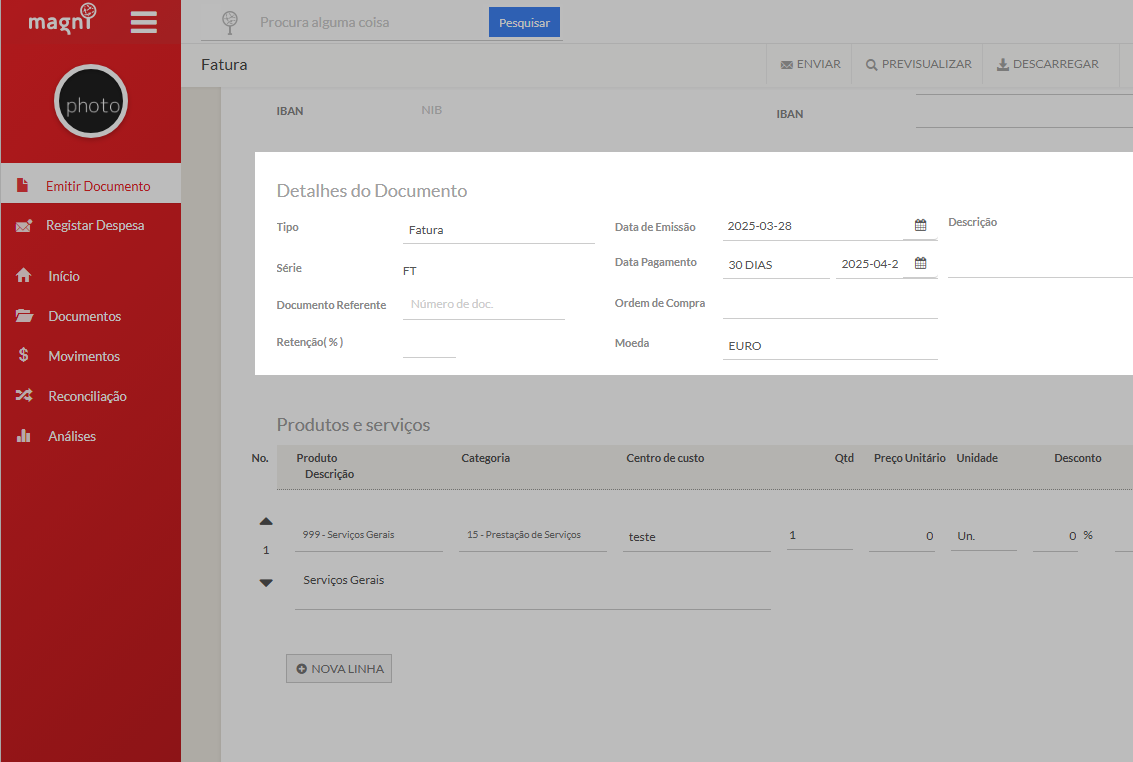Click PREVISUALIZAR to preview the invoice

tap(918, 64)
